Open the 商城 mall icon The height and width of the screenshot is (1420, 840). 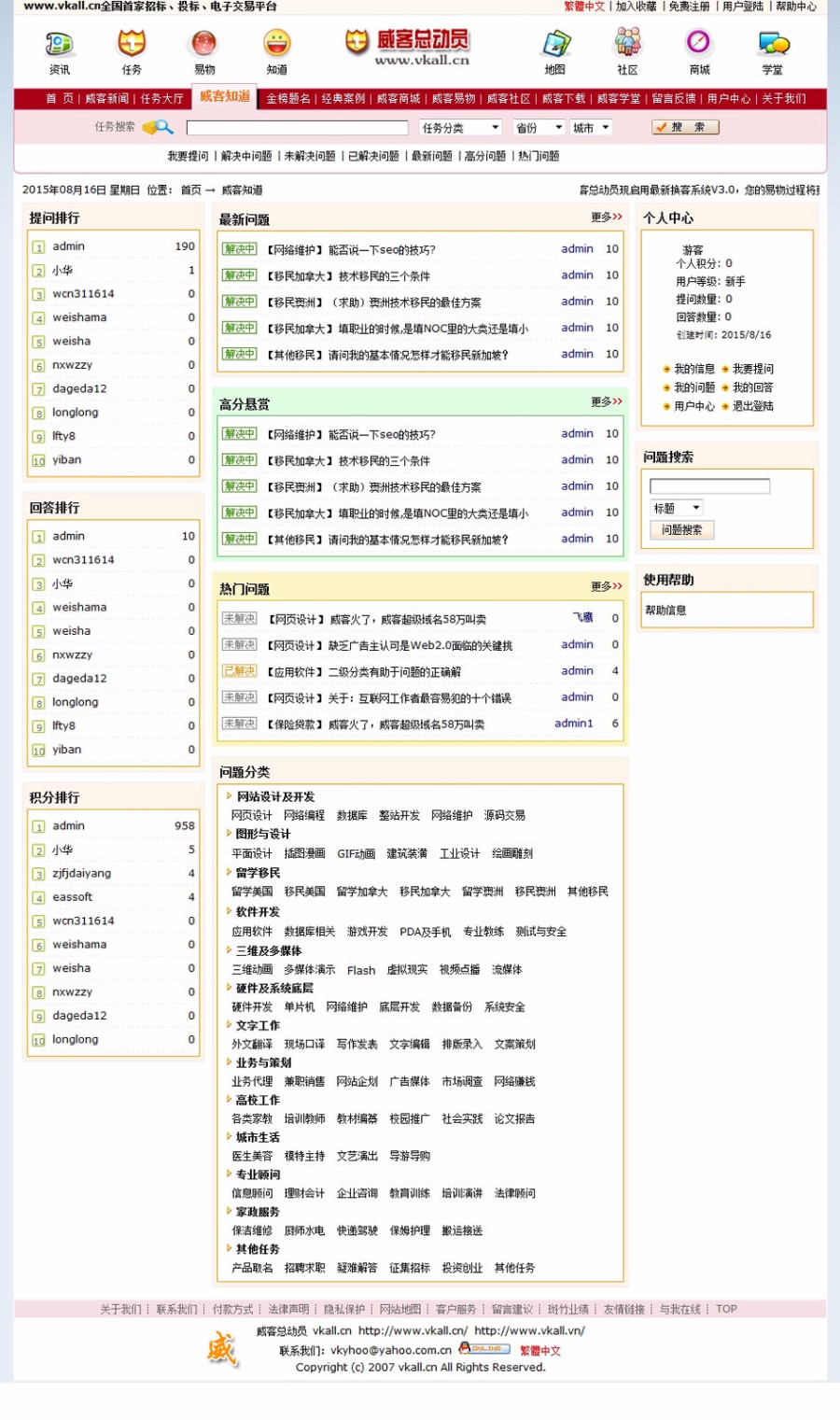tap(699, 44)
